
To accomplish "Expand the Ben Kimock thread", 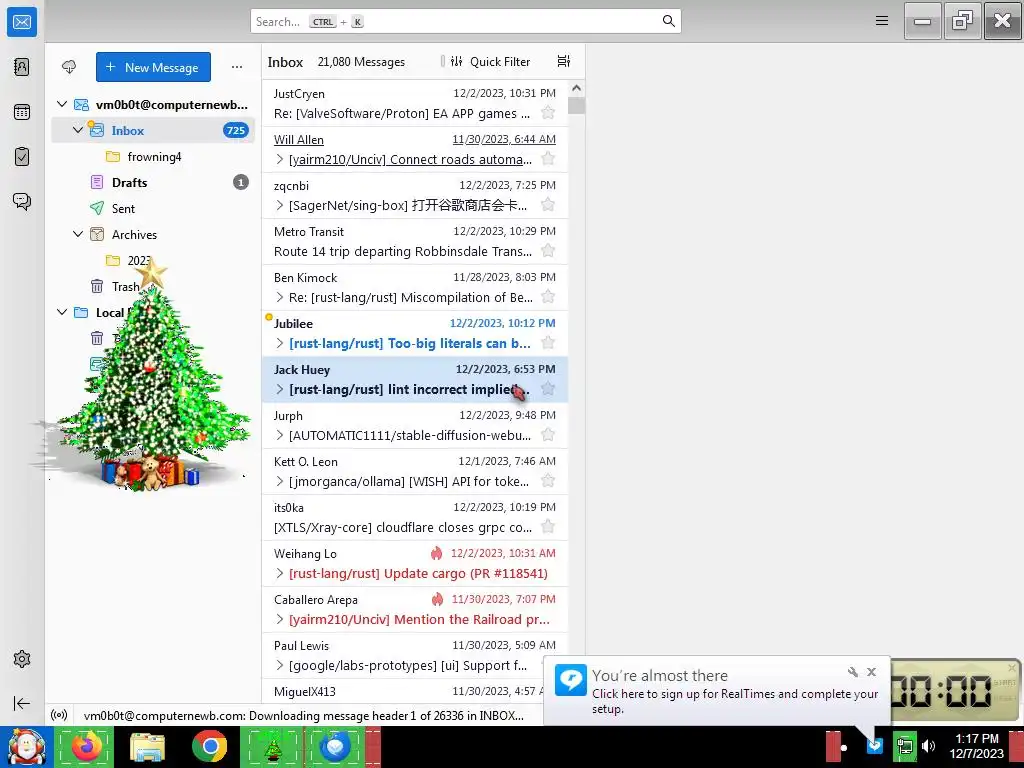I will (280, 298).
